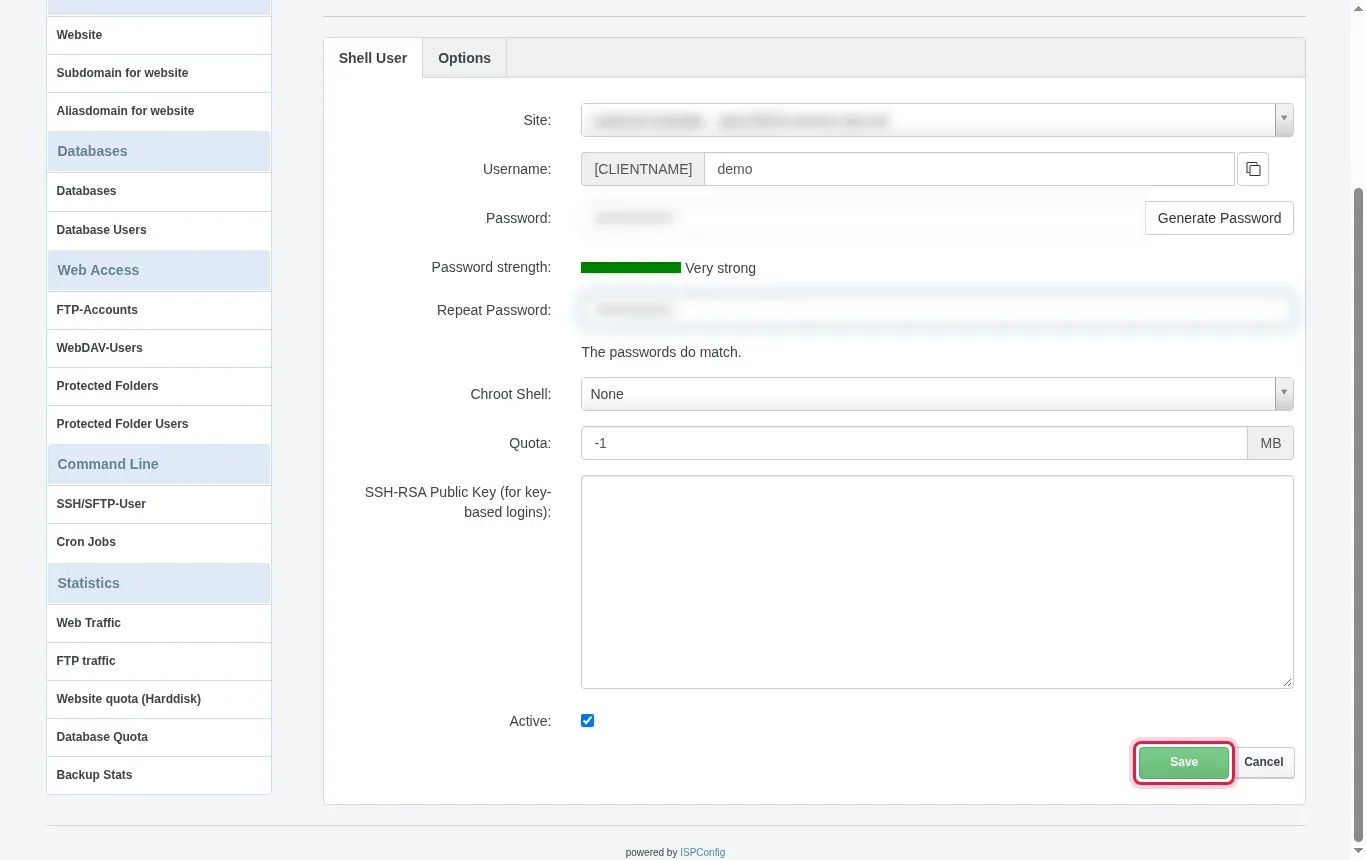Click the Save button

click(1184, 762)
